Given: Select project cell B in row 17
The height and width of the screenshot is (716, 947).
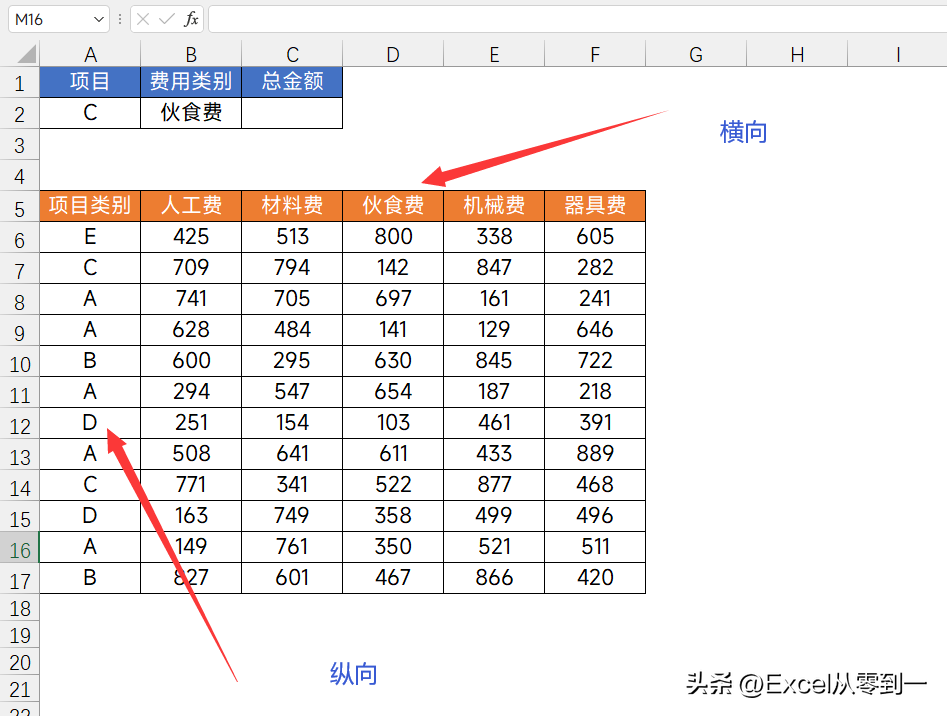Looking at the screenshot, I should 90,578.
